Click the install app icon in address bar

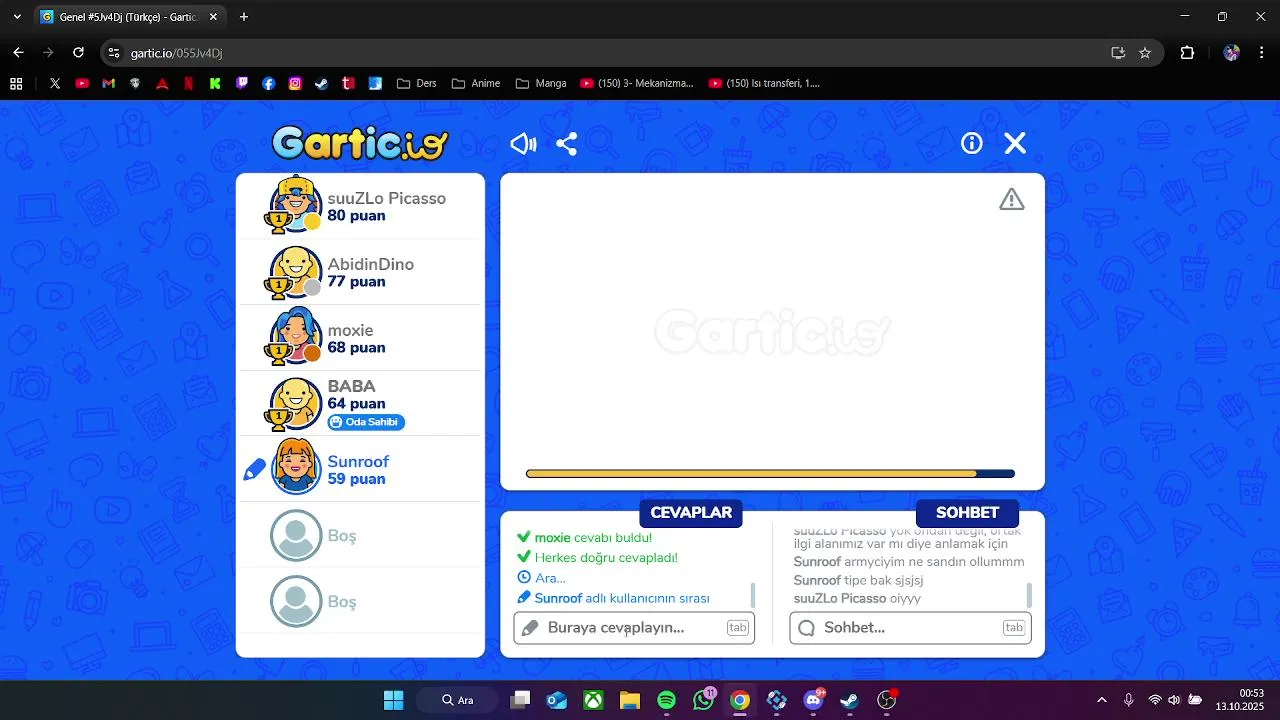(x=1118, y=53)
